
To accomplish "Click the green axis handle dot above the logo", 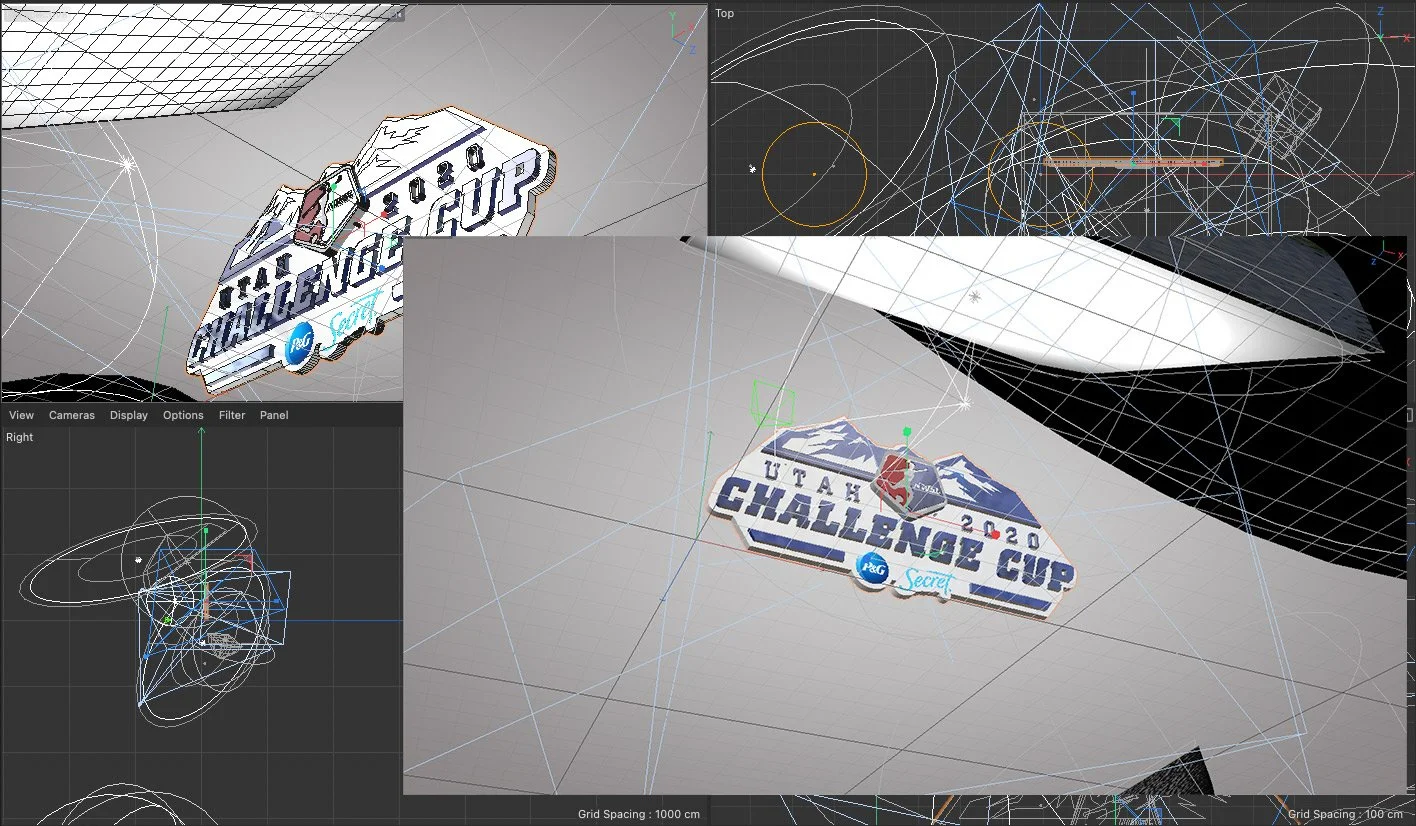I will coord(906,432).
